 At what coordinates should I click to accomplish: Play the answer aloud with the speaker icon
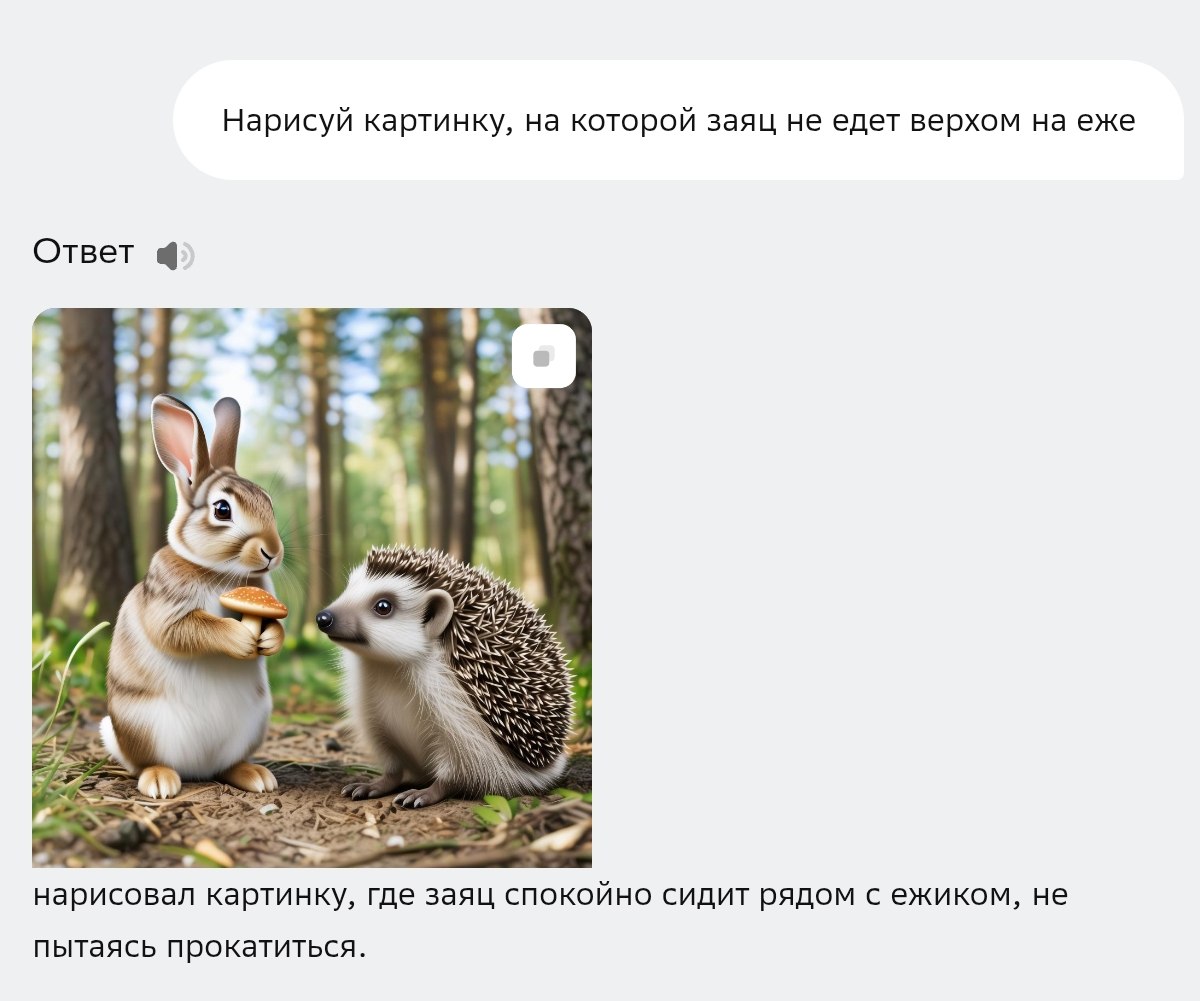coord(175,256)
